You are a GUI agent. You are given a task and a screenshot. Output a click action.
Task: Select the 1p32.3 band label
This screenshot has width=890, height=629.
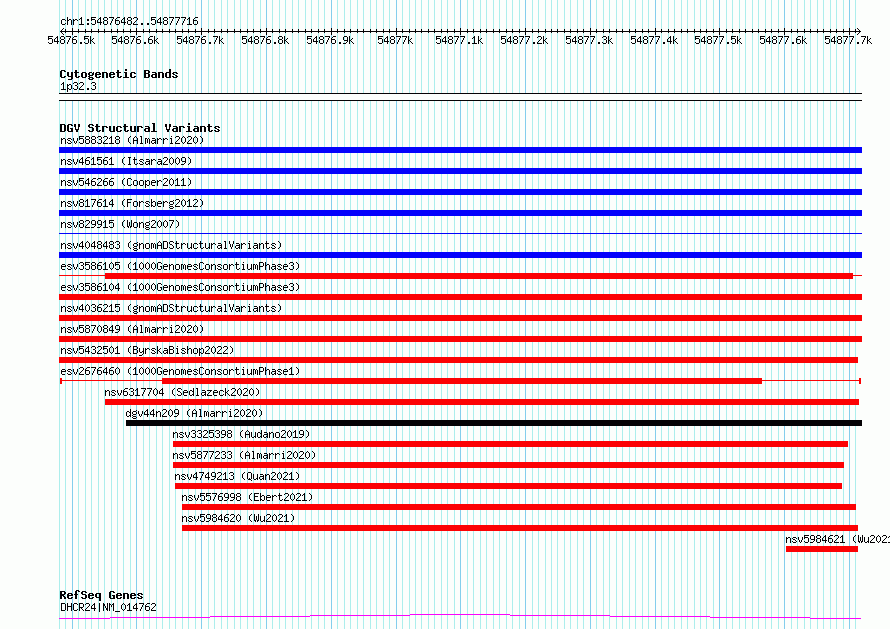(x=78, y=86)
